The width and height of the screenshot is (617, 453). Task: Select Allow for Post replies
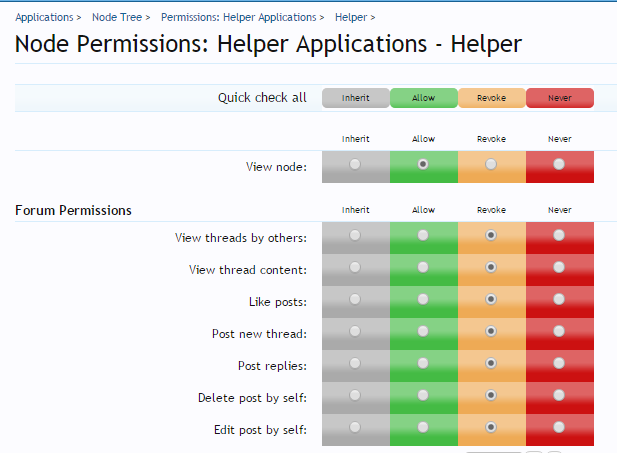pyautogui.click(x=423, y=364)
